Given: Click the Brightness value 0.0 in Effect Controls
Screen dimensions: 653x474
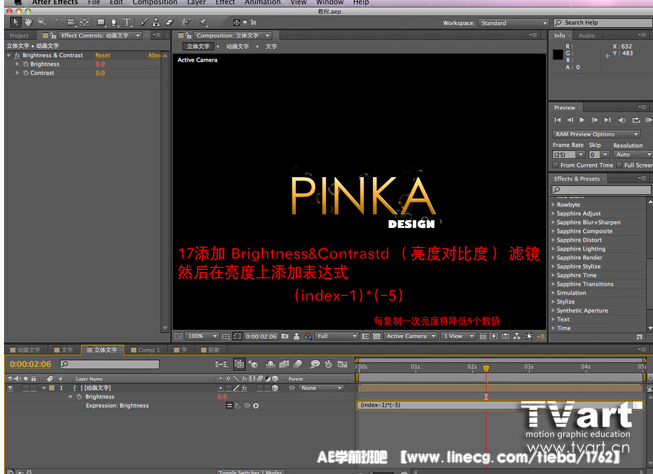Looking at the screenshot, I should [x=100, y=64].
